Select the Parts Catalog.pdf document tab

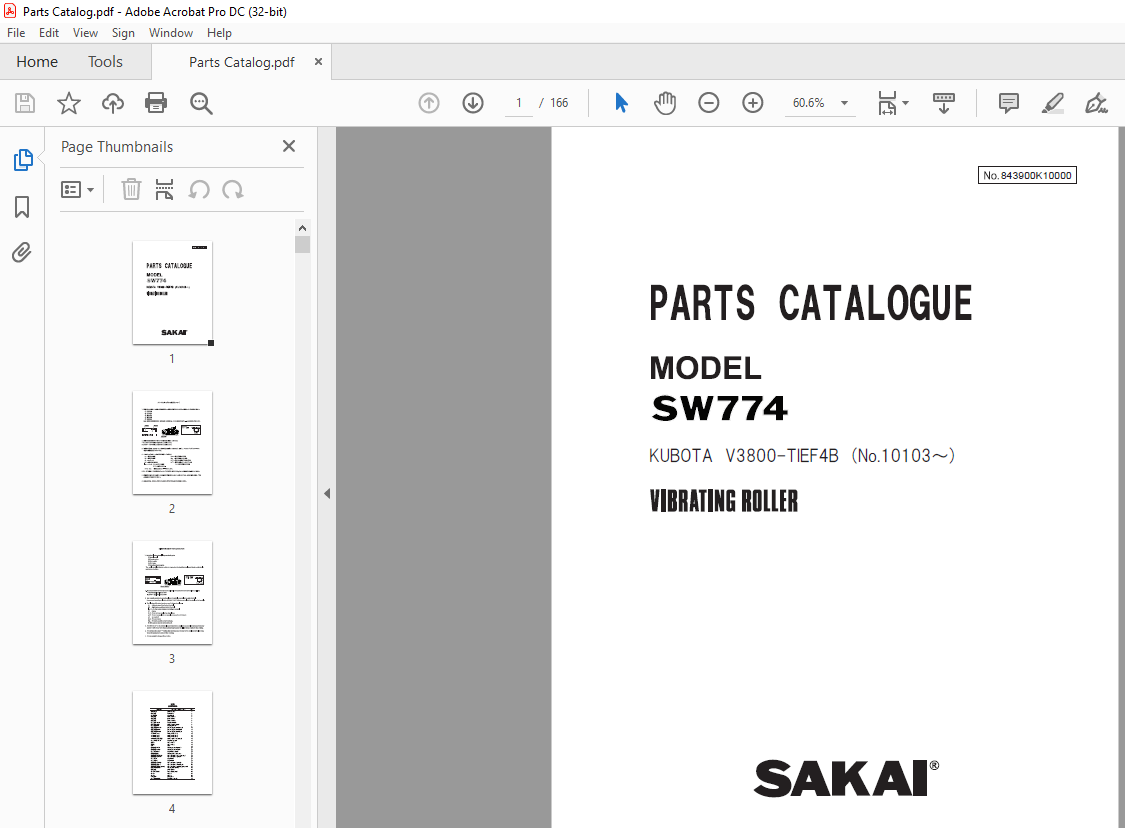coord(242,62)
